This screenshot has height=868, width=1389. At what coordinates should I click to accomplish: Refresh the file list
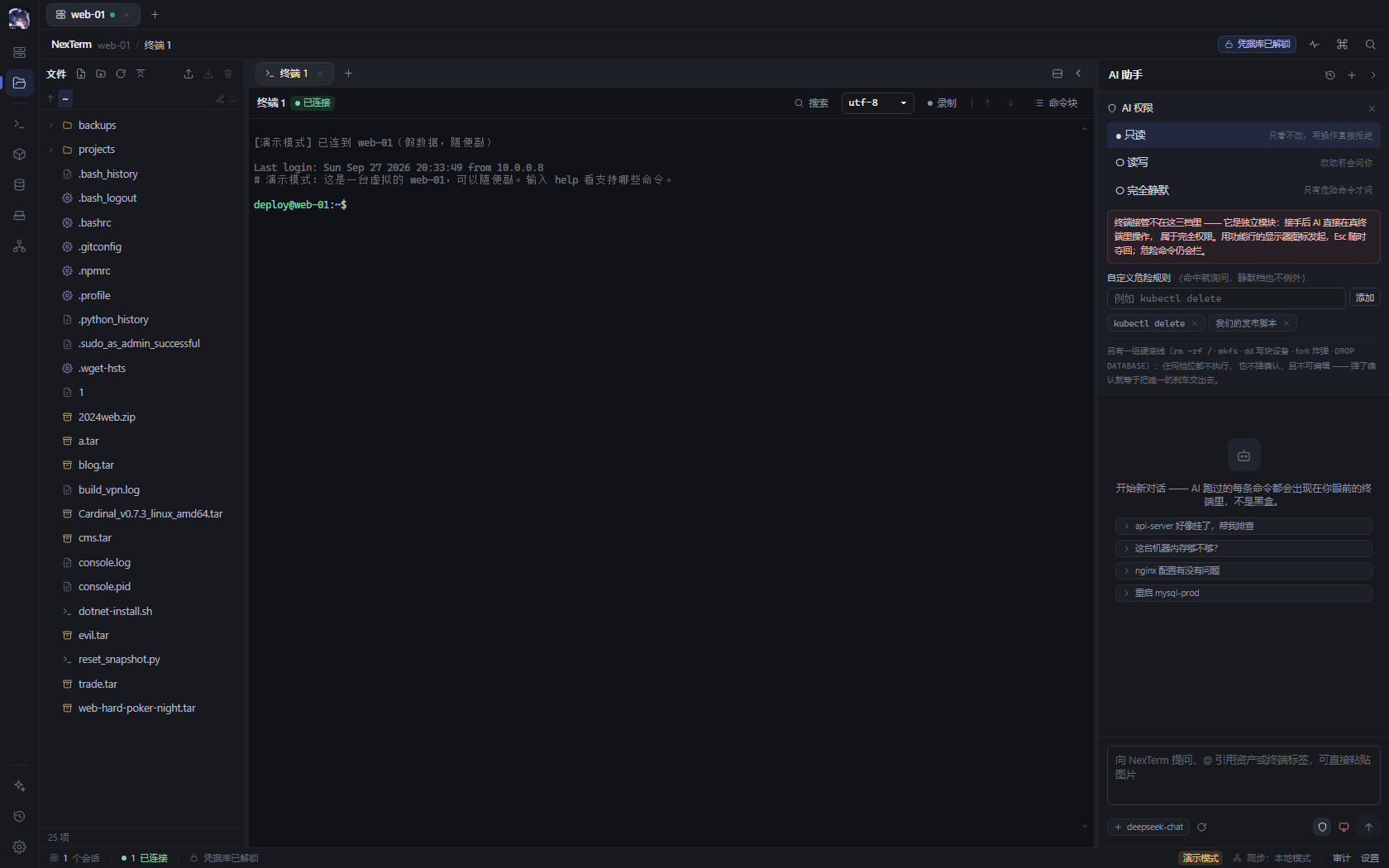(121, 74)
